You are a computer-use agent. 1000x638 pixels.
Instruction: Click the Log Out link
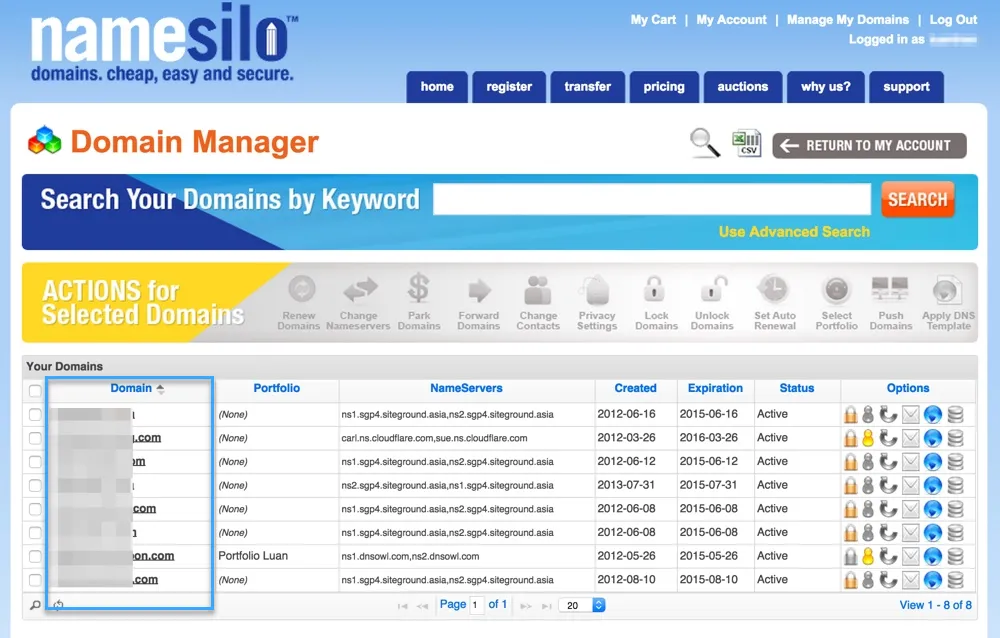(953, 20)
